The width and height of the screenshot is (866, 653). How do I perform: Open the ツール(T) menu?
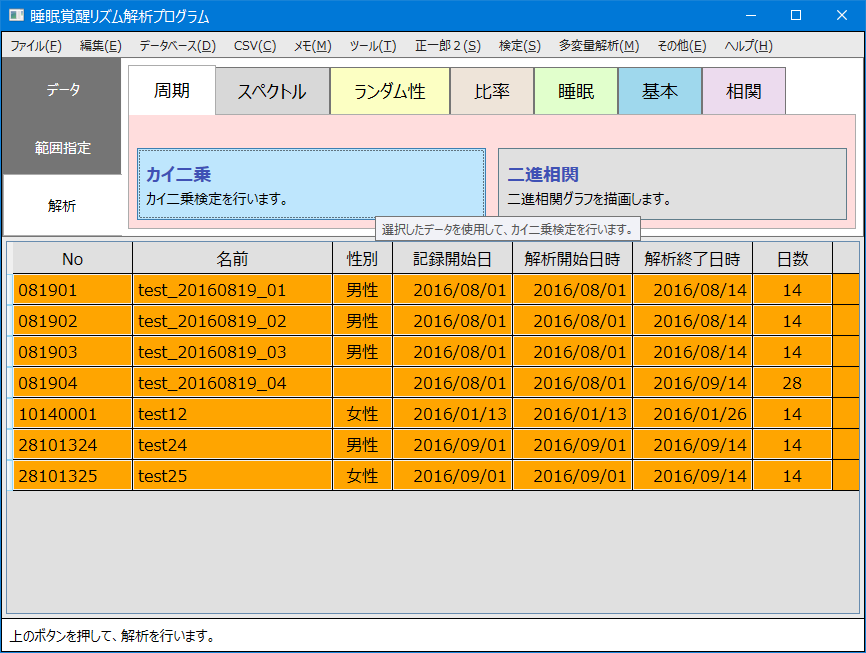coord(373,46)
